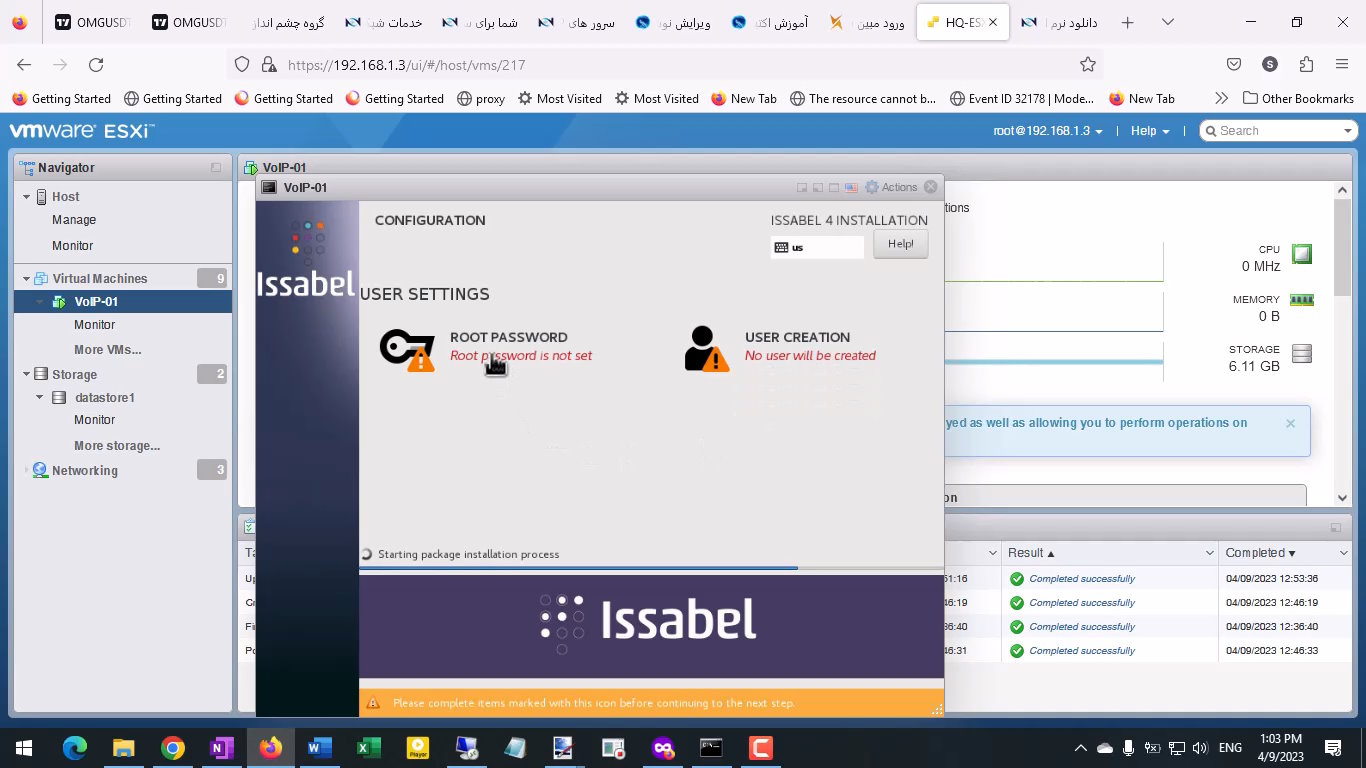Switch to the first OMGUSDT browser tab
This screenshot has width=1366, height=768.
[92, 22]
